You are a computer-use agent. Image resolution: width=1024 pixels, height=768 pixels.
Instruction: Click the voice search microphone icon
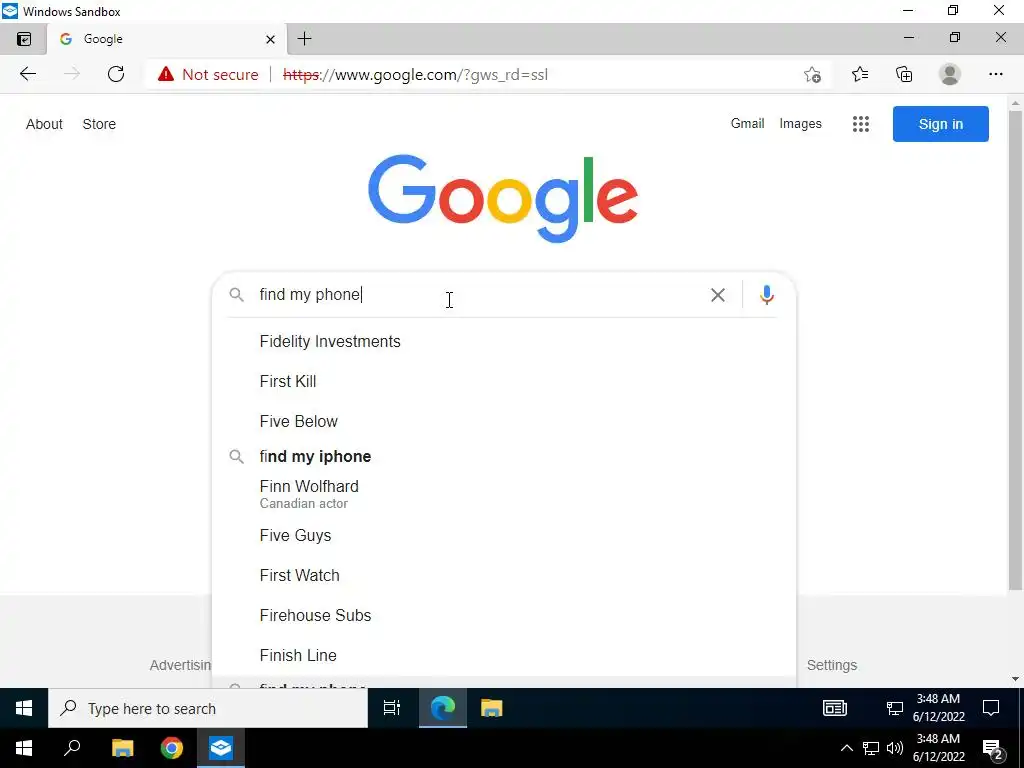767,295
